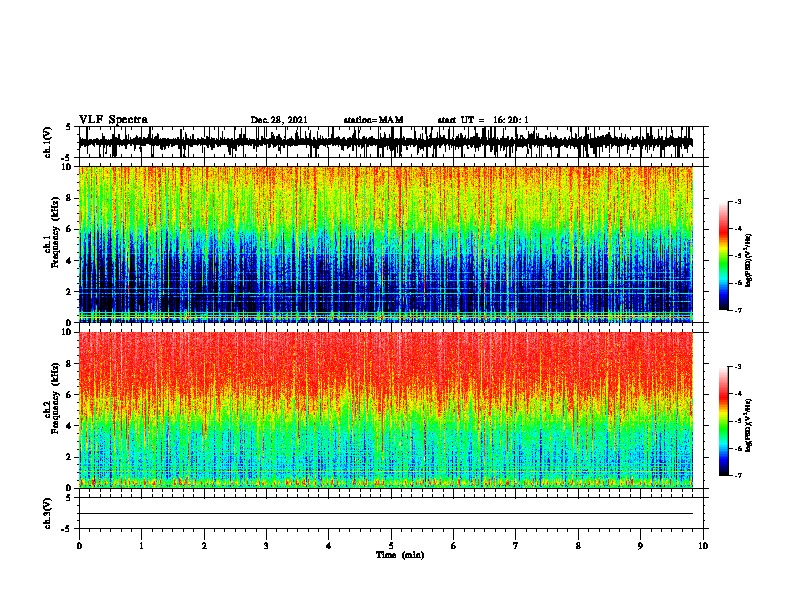Click the "-7" label on ch.1 color bar
The width and height of the screenshot is (792, 612).
pos(737,310)
